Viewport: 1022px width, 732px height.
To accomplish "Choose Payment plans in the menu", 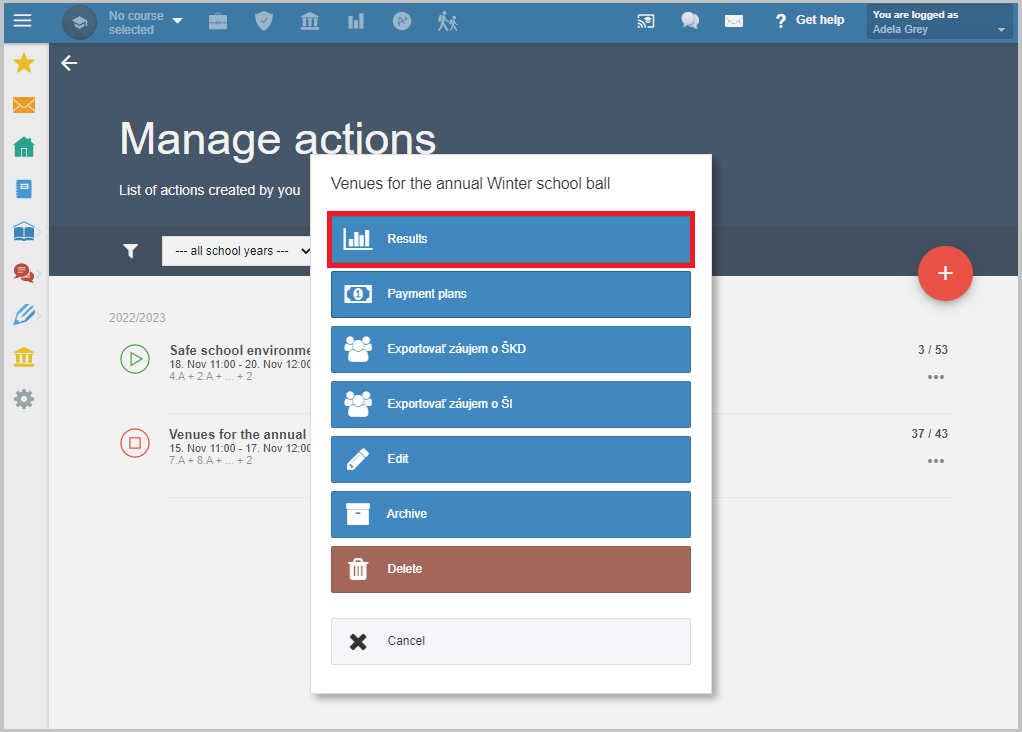I will pos(510,294).
